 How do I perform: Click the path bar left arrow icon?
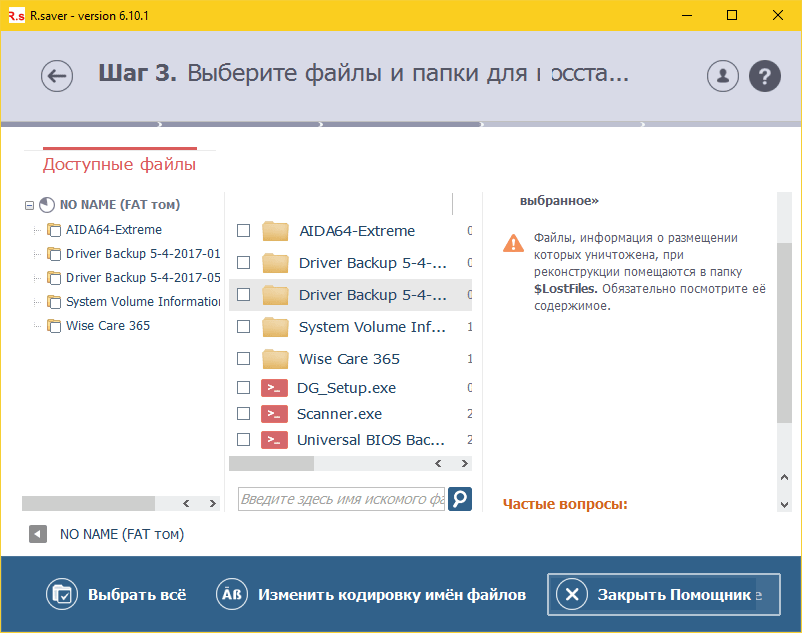click(x=38, y=535)
